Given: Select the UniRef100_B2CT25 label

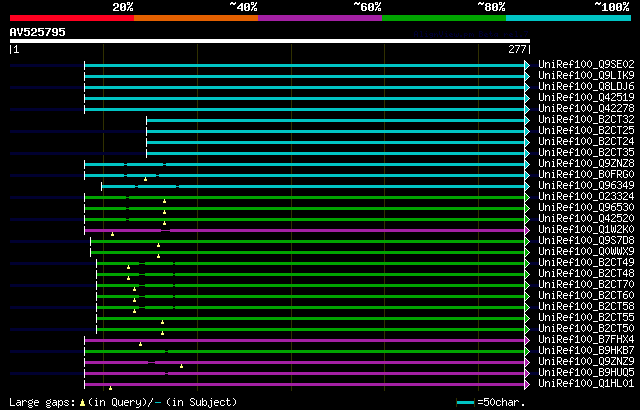Looking at the screenshot, I should tap(586, 131).
